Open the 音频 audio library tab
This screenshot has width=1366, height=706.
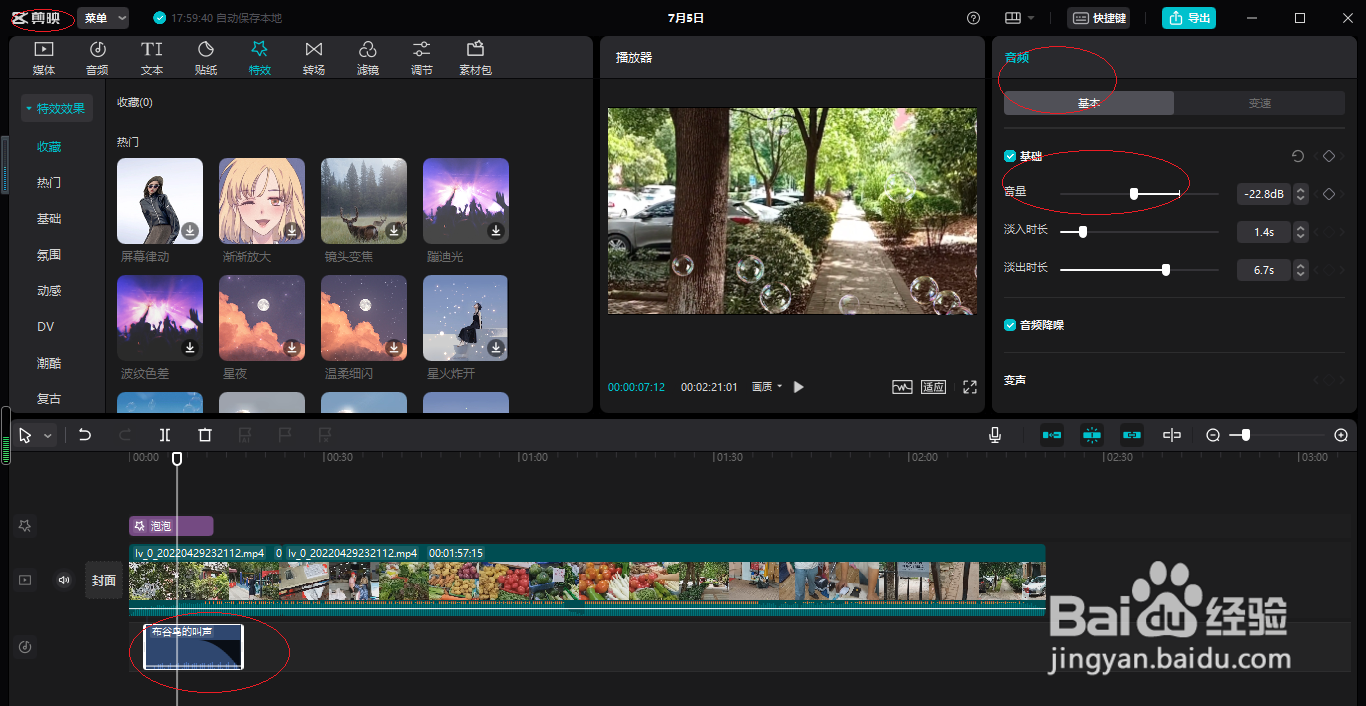point(98,58)
